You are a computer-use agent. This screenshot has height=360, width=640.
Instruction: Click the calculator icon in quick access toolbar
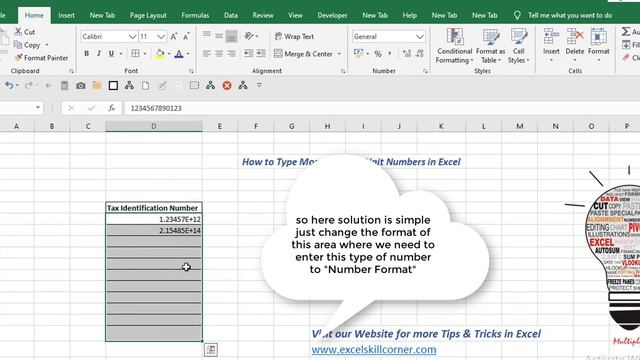(x=64, y=85)
